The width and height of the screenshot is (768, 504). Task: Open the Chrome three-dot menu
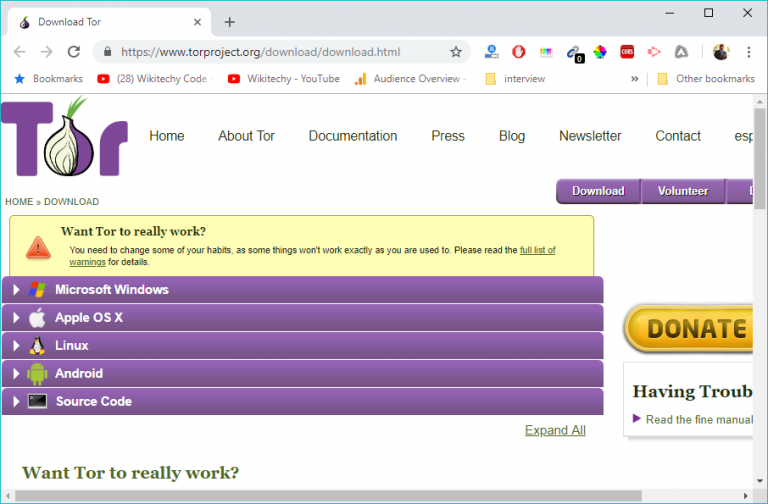click(748, 52)
